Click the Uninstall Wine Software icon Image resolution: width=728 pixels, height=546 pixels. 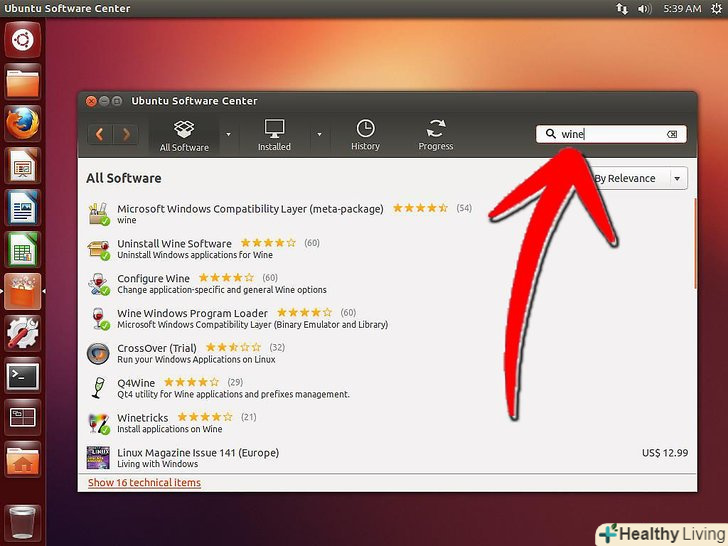point(98,249)
